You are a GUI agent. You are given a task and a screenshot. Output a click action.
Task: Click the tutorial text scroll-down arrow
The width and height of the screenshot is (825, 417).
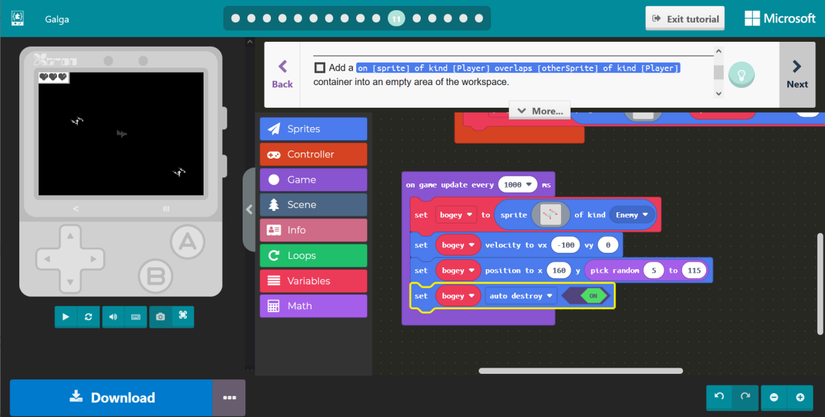(x=719, y=93)
